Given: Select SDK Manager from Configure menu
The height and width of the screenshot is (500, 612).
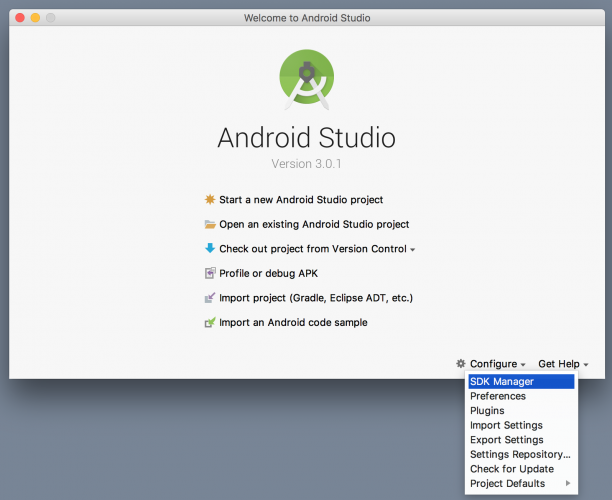Looking at the screenshot, I should (502, 381).
